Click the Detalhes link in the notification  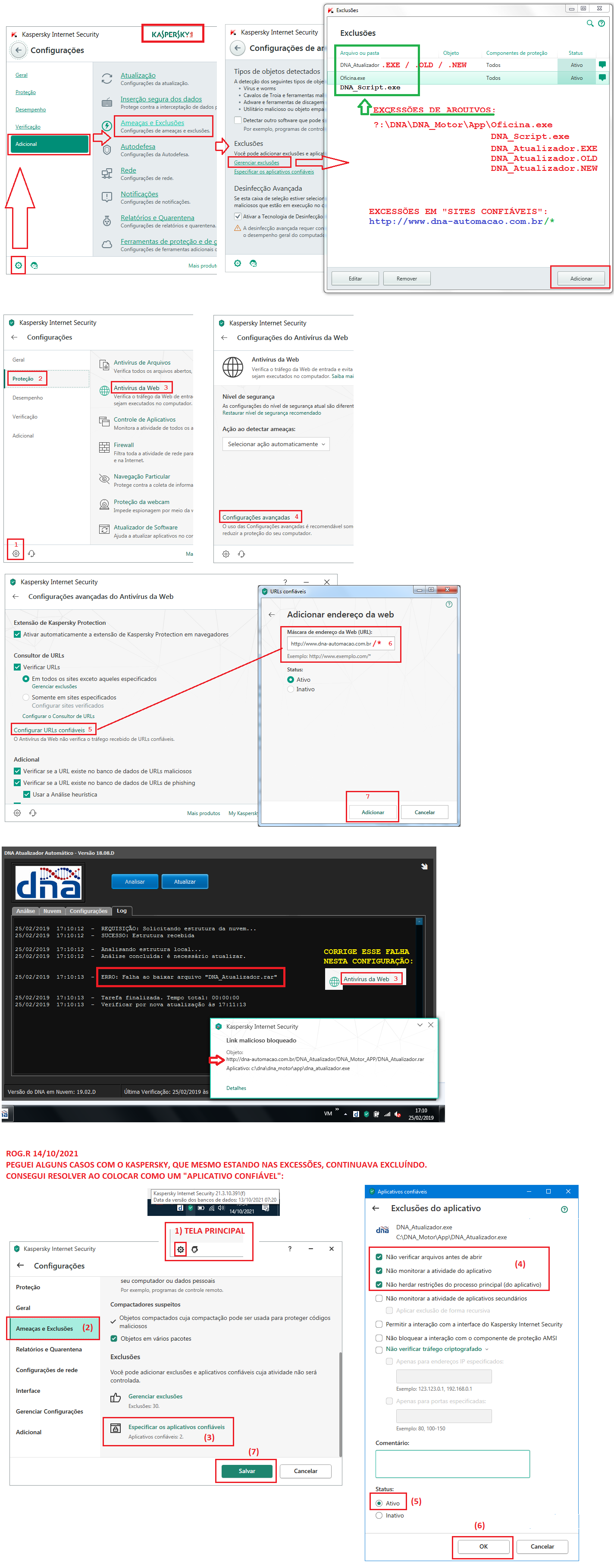coord(236,1088)
